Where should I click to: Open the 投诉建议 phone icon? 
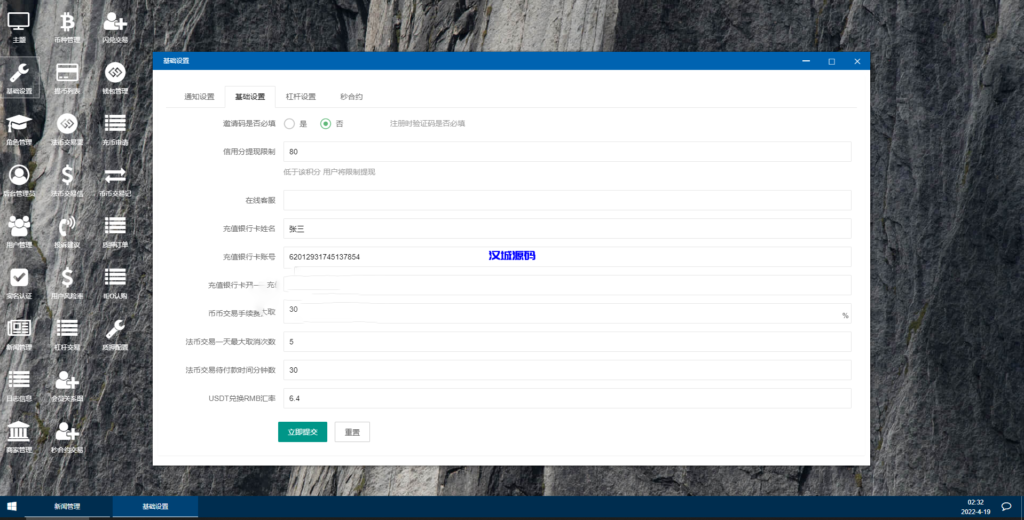pyautogui.click(x=67, y=228)
